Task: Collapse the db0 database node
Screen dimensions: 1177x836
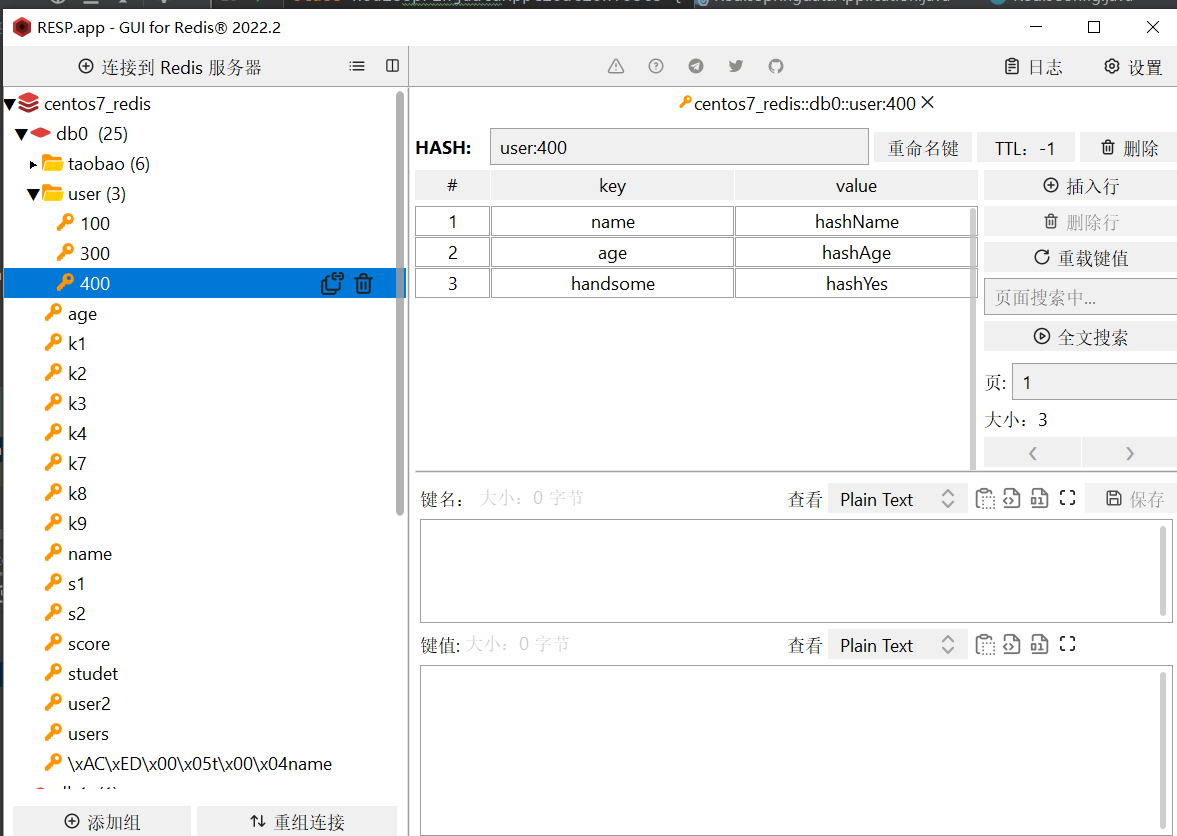Action: pyautogui.click(x=22, y=134)
